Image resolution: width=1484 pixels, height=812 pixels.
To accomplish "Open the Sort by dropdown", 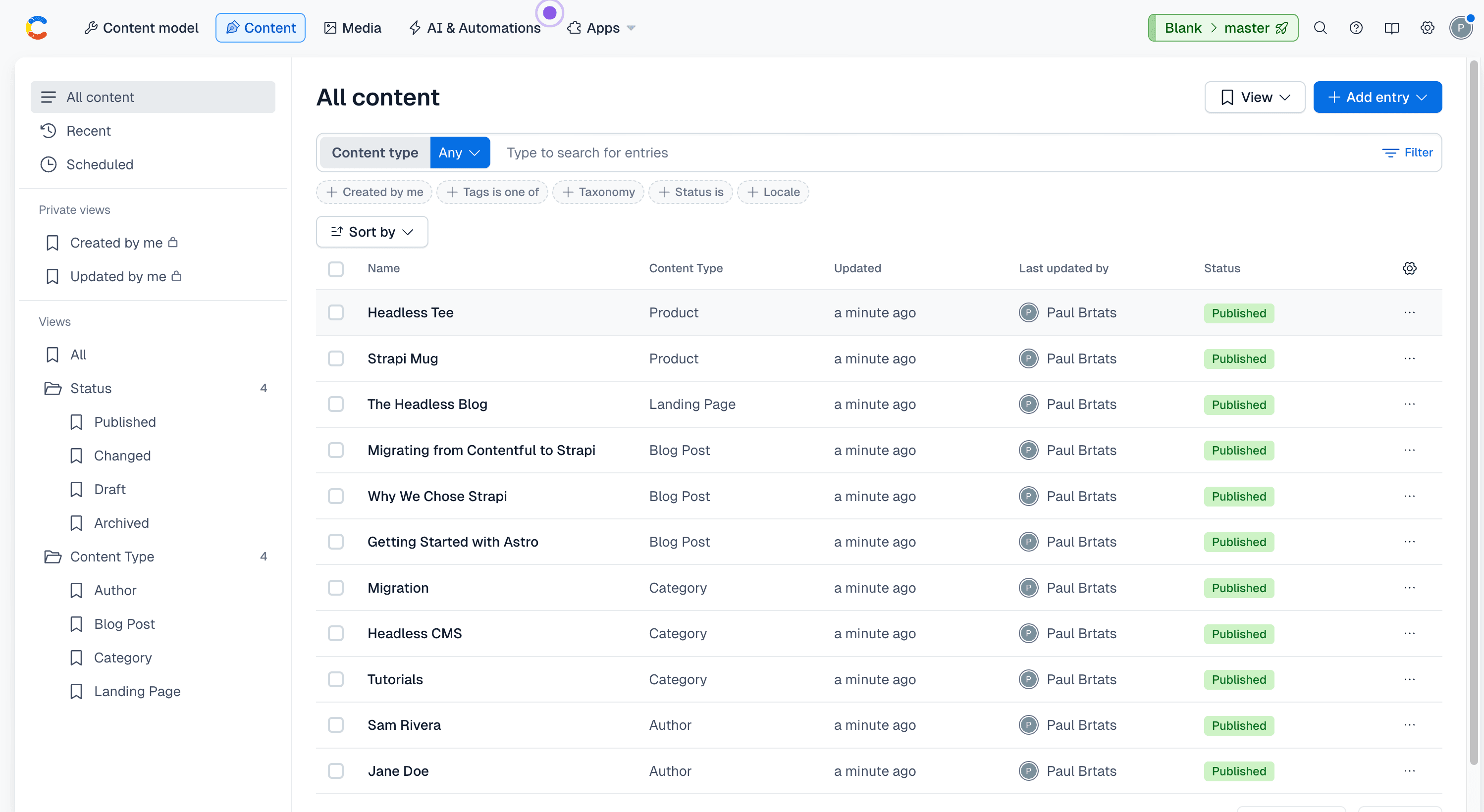I will point(372,232).
